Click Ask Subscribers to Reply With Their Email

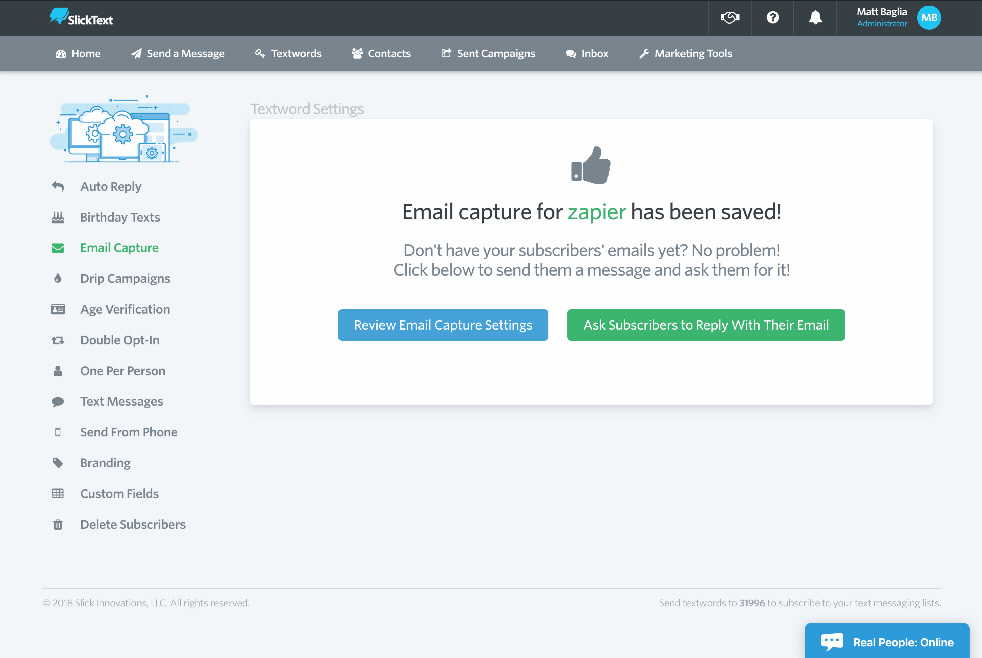pyautogui.click(x=706, y=325)
